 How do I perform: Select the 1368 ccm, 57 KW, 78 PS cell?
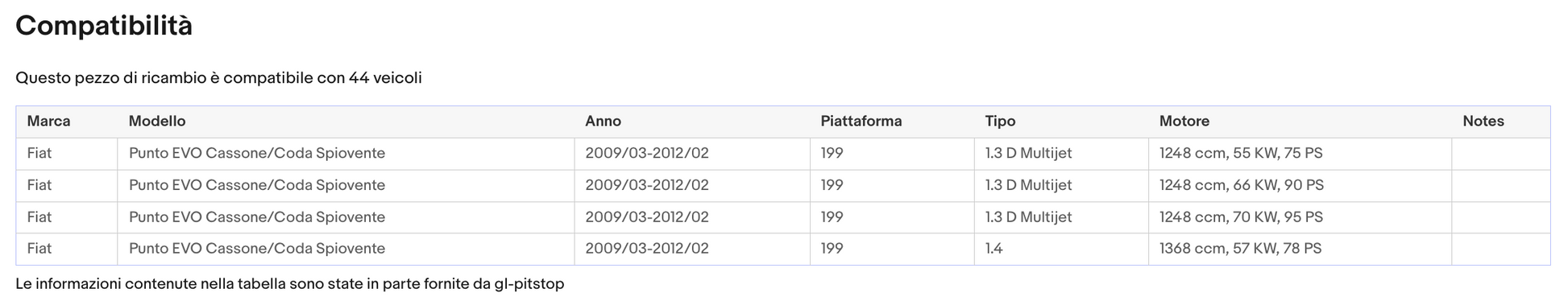pyautogui.click(x=1300, y=249)
